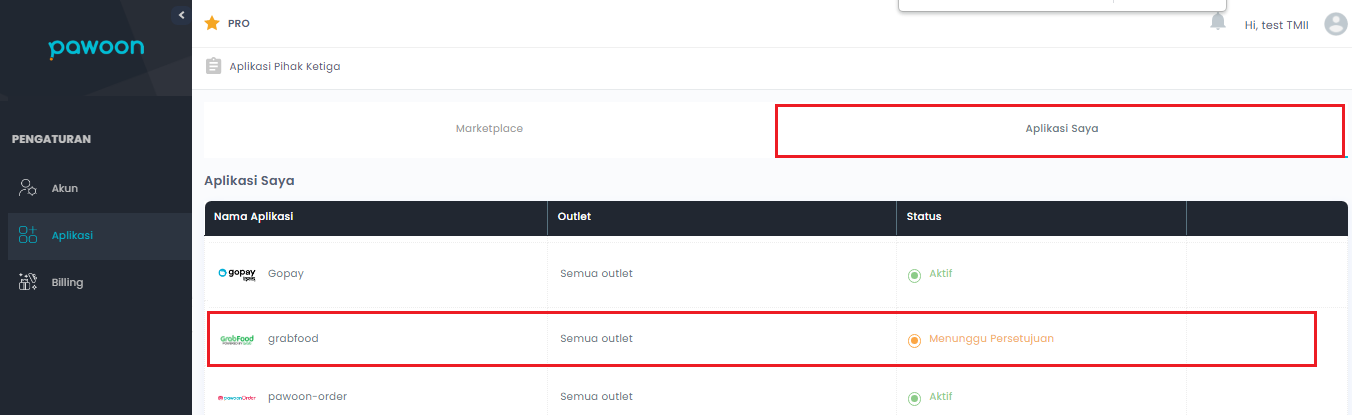Screen dimensions: 1352x415
Task: Open the user profile avatar
Action: (1335, 24)
